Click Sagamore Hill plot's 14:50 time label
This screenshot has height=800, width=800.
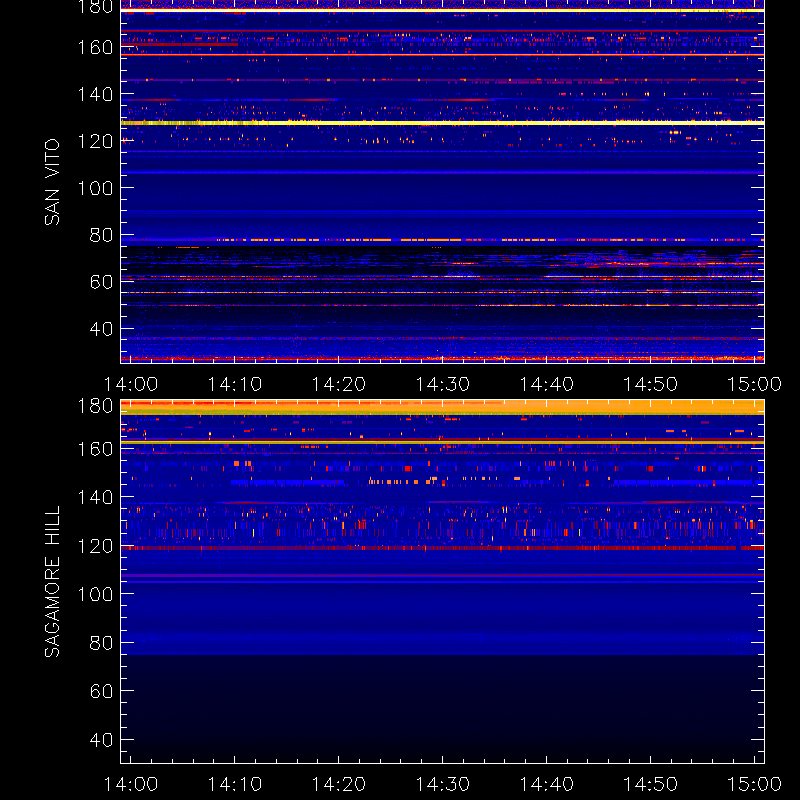[651, 784]
